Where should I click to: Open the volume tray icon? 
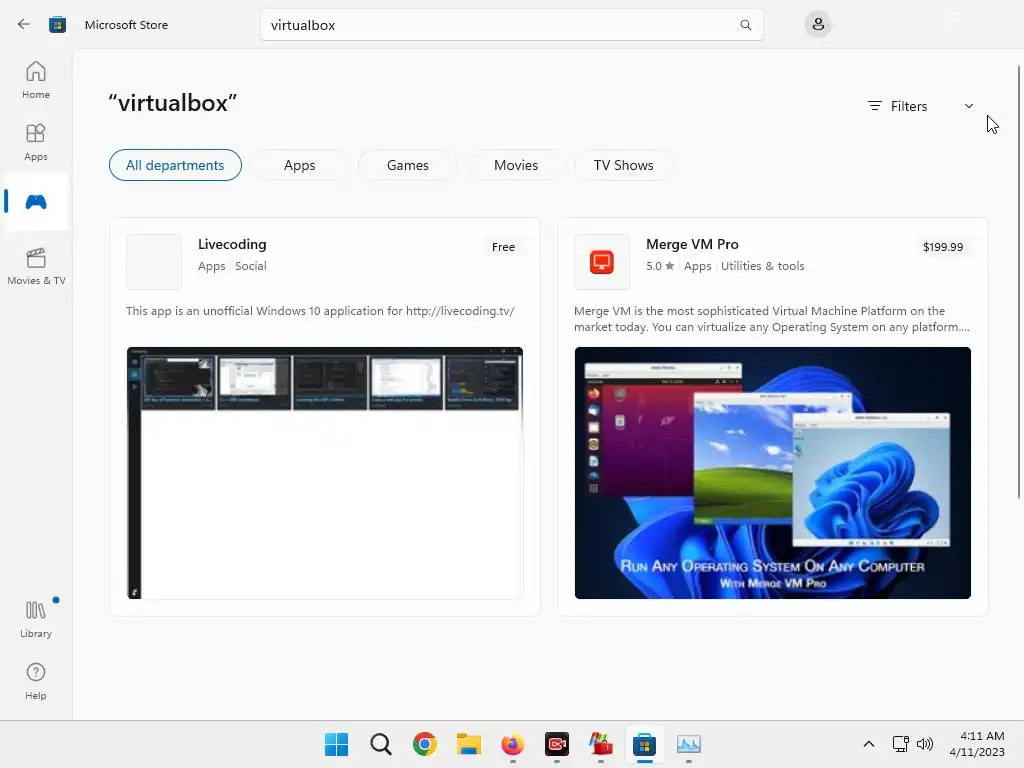[925, 744]
